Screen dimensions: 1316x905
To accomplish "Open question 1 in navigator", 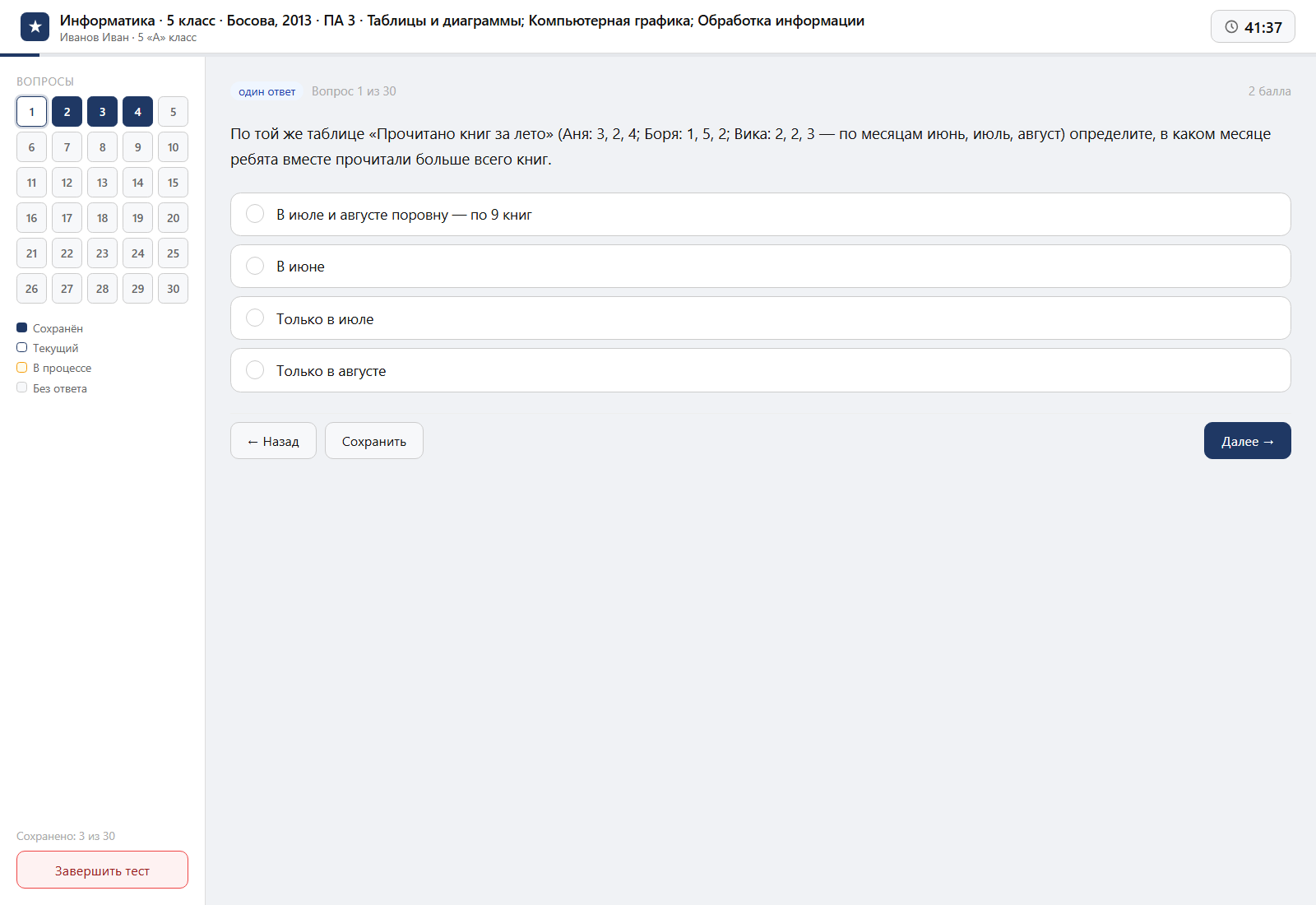I will click(31, 112).
